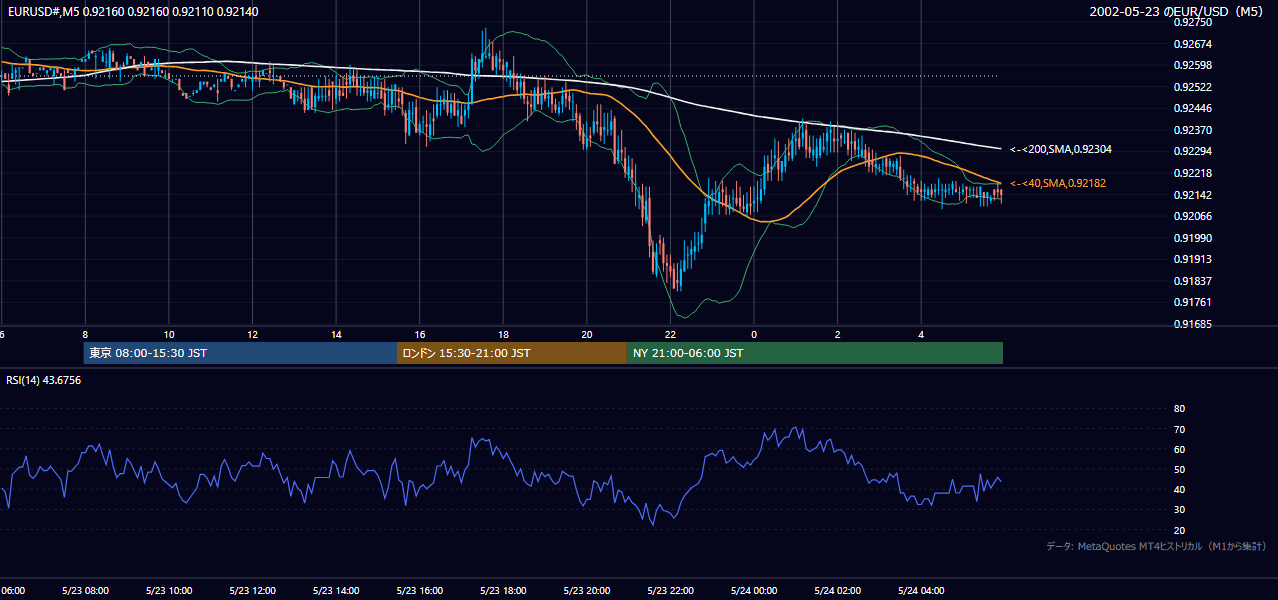This screenshot has width=1278, height=600.
Task: Click hour tick 2 under price chart
Action: (838, 334)
